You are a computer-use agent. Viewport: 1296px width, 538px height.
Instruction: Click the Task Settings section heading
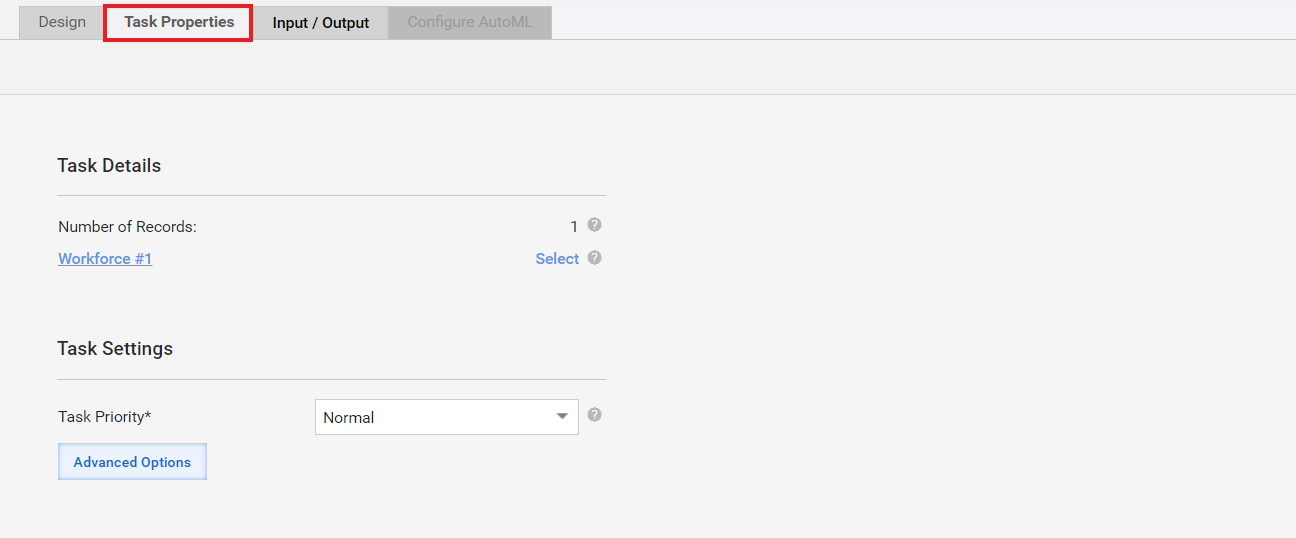click(115, 348)
